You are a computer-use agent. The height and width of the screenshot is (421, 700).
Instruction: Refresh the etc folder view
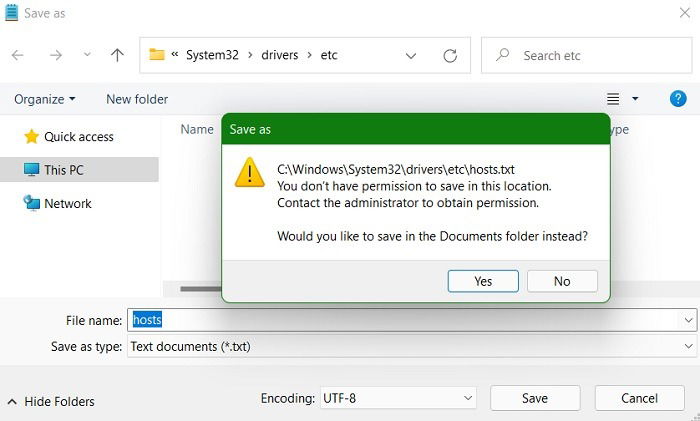[x=450, y=56]
